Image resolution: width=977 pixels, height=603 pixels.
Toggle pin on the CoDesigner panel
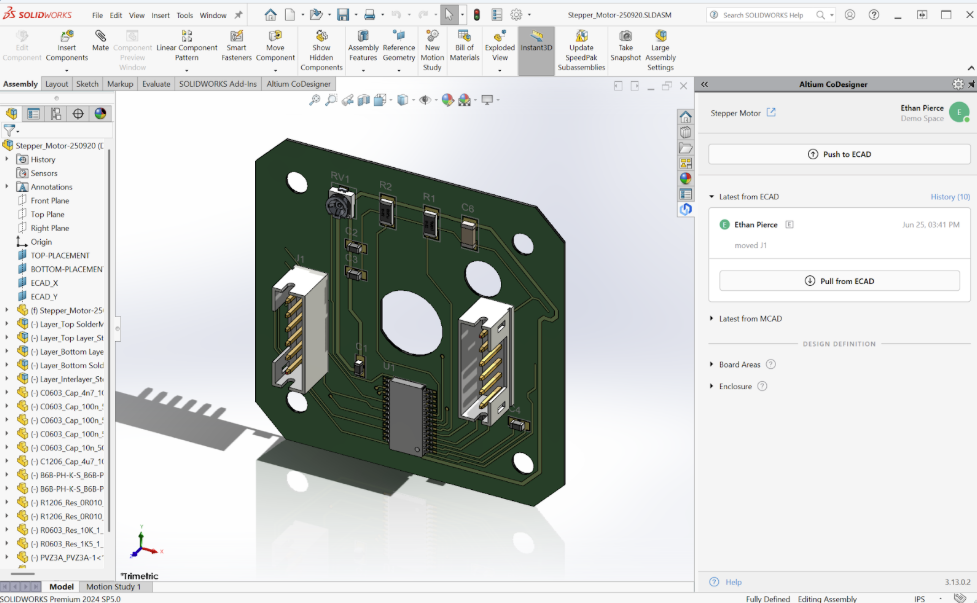(x=969, y=85)
